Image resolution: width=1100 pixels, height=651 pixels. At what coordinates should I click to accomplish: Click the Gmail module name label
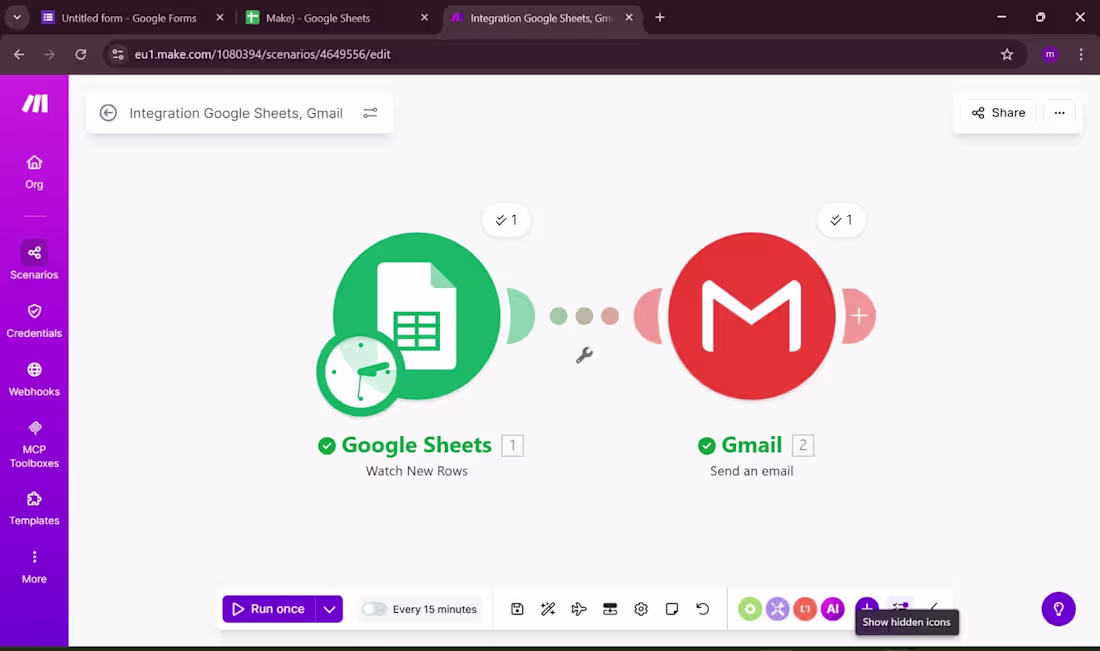click(x=751, y=445)
